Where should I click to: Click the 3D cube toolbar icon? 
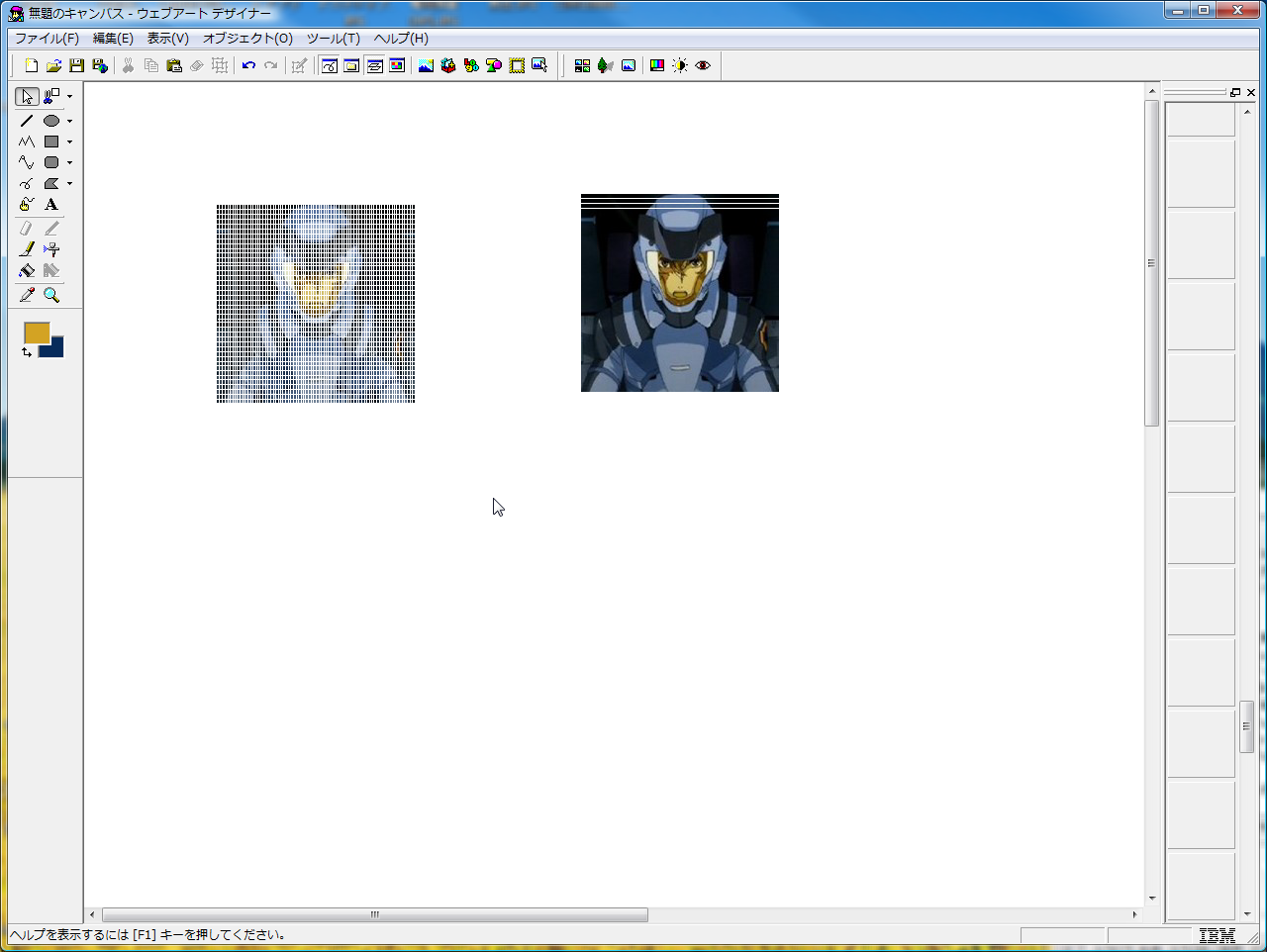pyautogui.click(x=448, y=65)
